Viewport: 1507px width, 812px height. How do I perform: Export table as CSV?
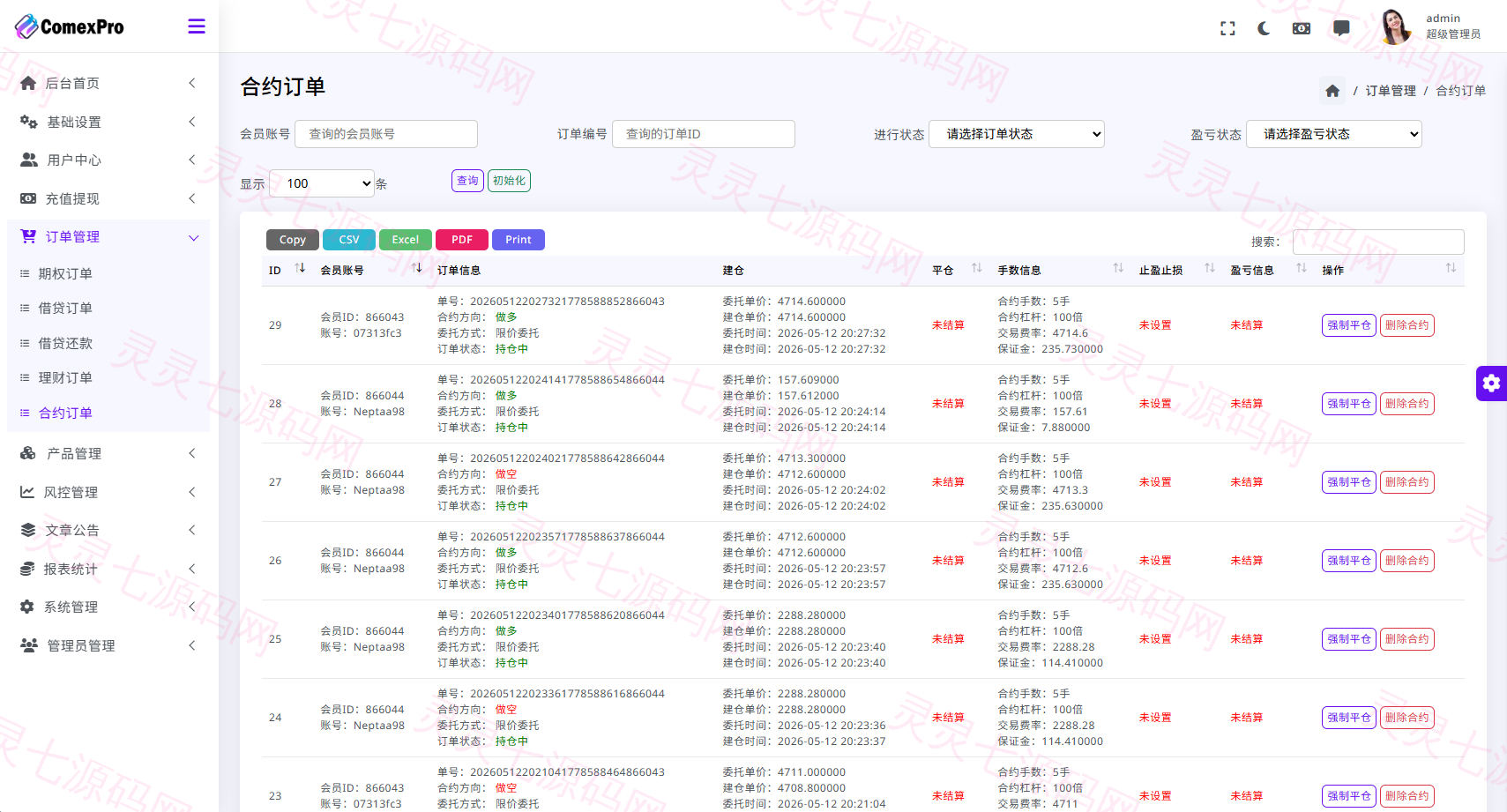click(349, 240)
